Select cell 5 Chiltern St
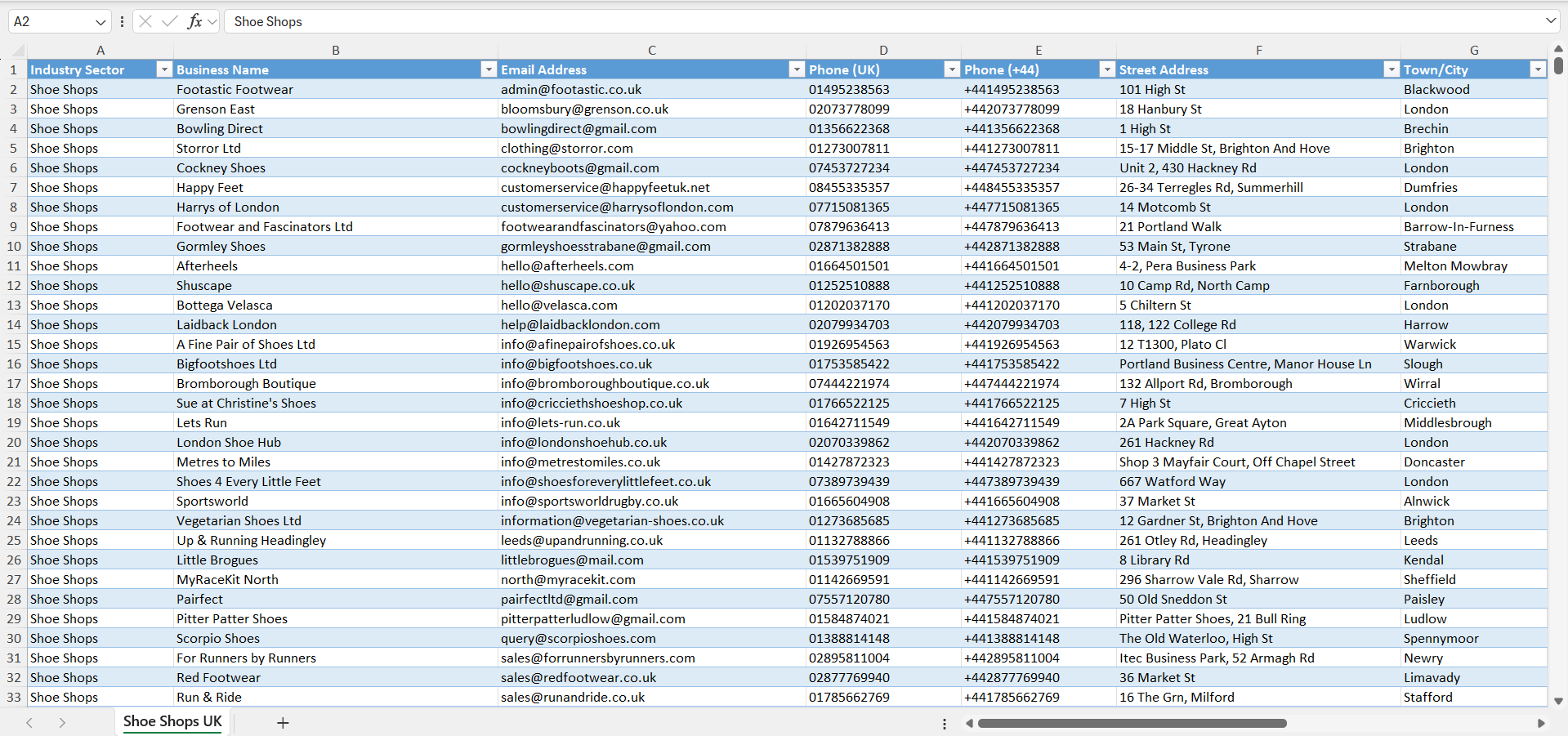This screenshot has width=1568, height=736. (1258, 306)
